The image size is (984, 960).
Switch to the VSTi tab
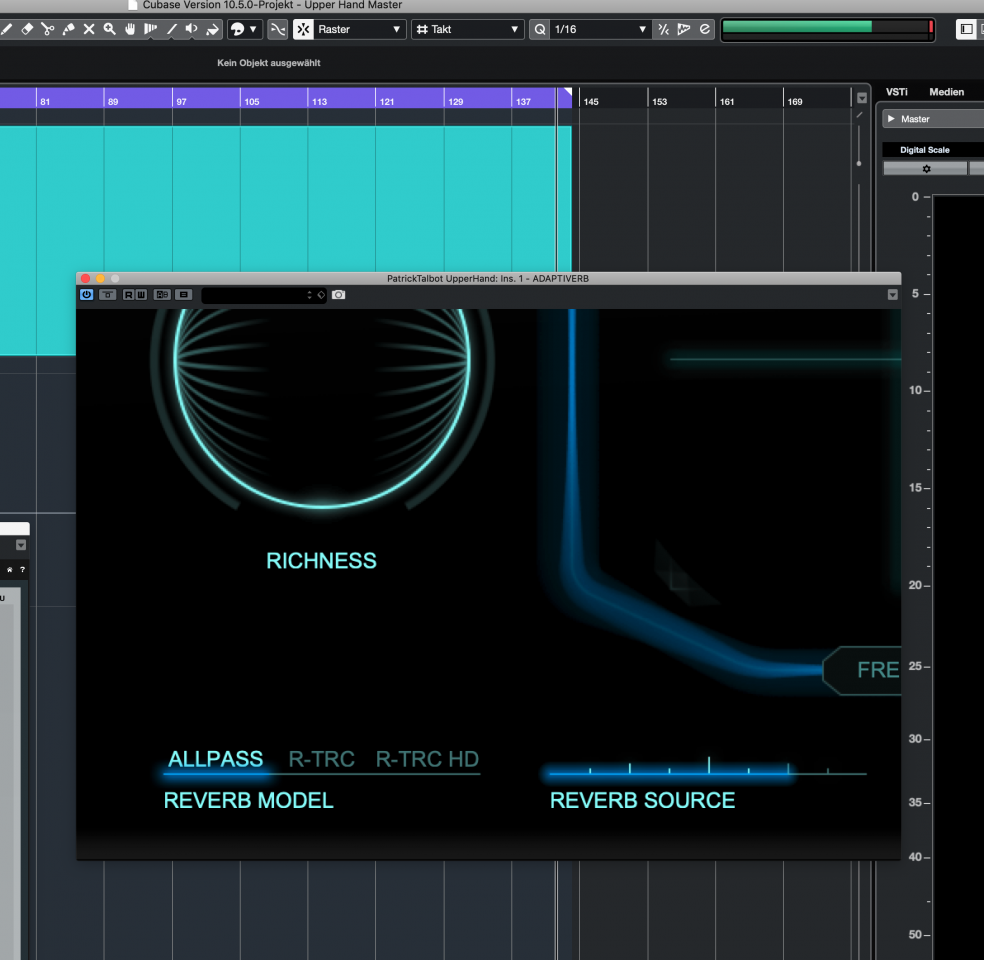897,92
